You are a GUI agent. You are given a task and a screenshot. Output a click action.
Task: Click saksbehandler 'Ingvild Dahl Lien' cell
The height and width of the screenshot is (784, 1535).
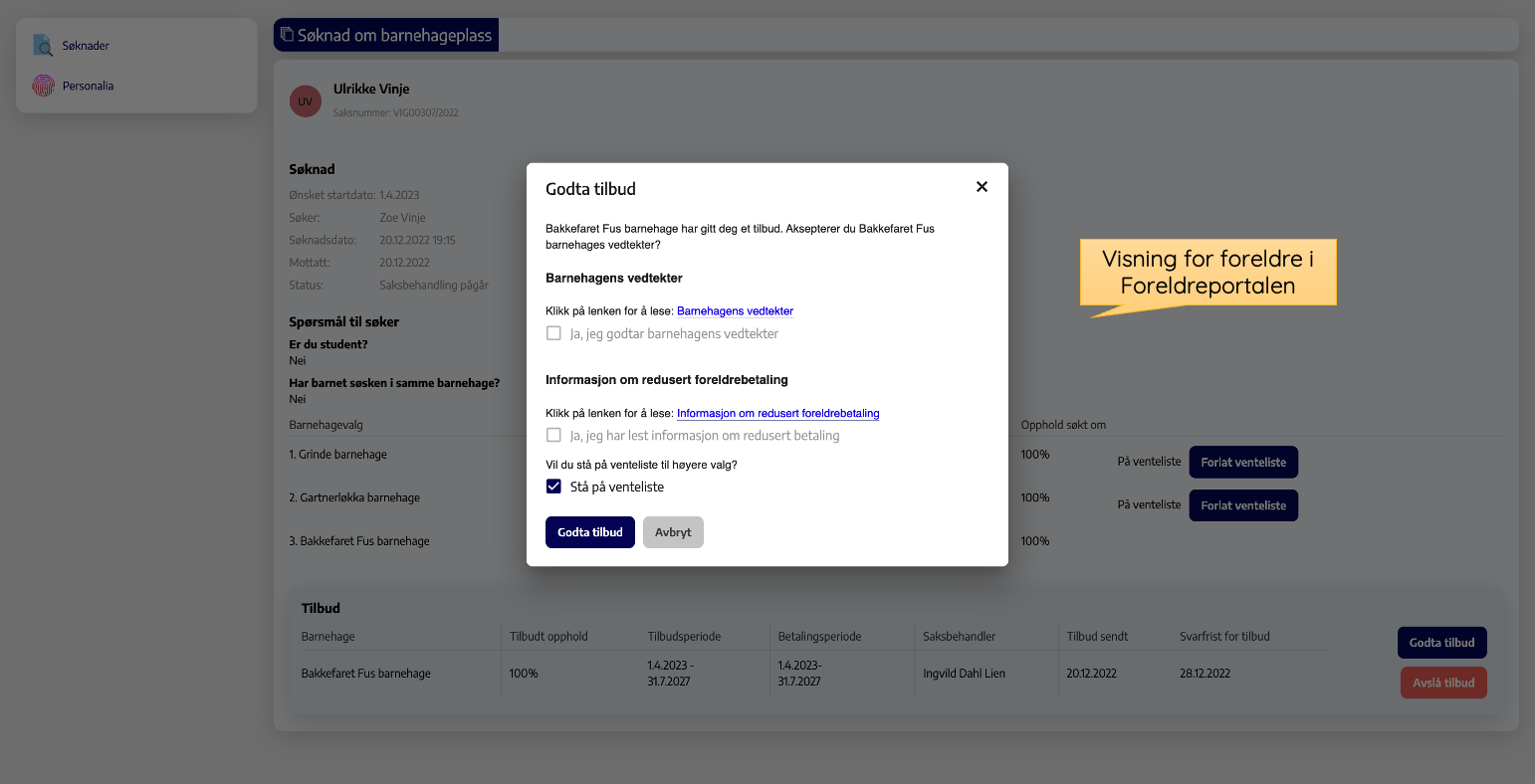(x=965, y=674)
